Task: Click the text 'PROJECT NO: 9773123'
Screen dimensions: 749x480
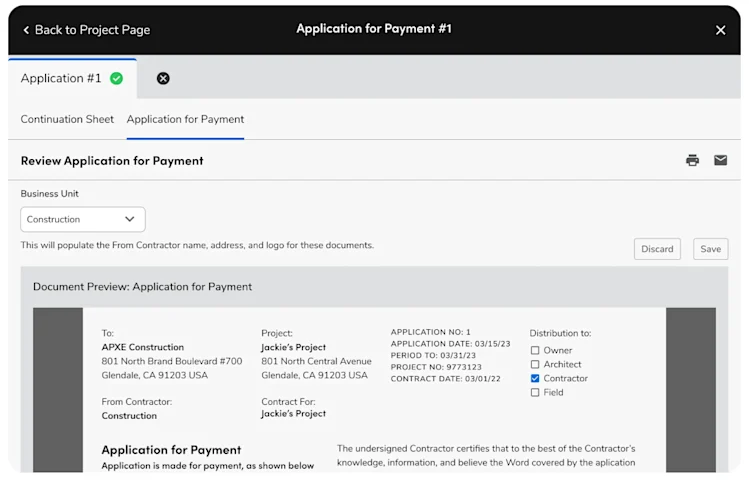Action: click(x=436, y=367)
